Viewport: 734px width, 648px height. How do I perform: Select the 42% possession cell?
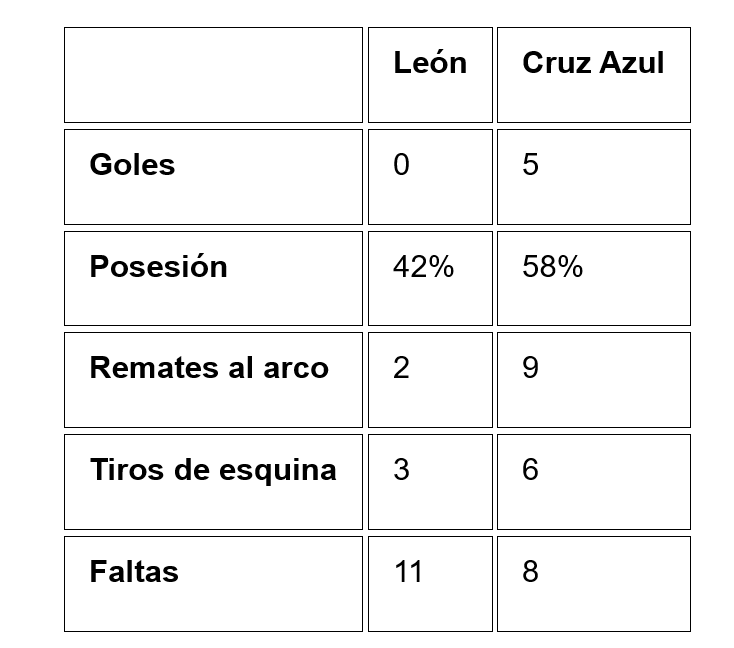coord(430,279)
